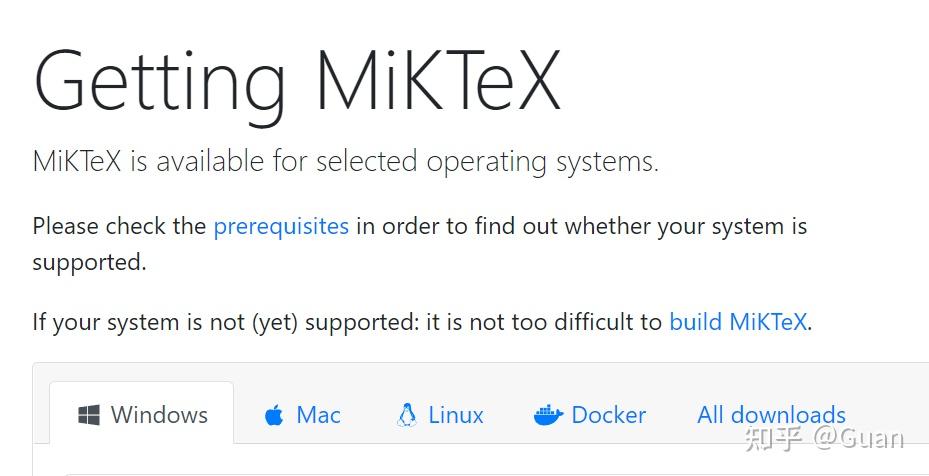Click the Getting MiKTeX heading
This screenshot has width=929, height=476.
(x=296, y=81)
